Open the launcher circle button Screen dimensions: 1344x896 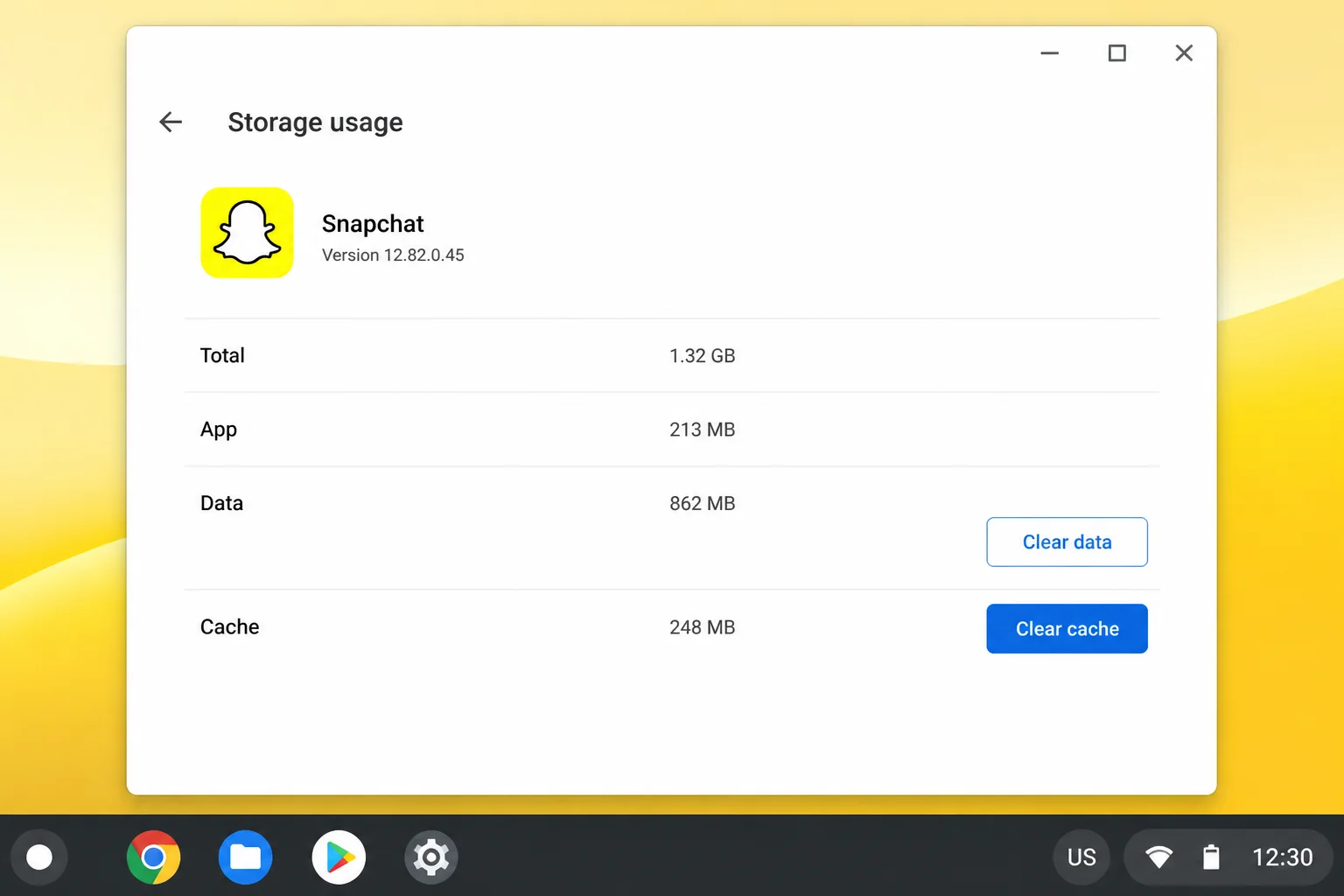39,857
